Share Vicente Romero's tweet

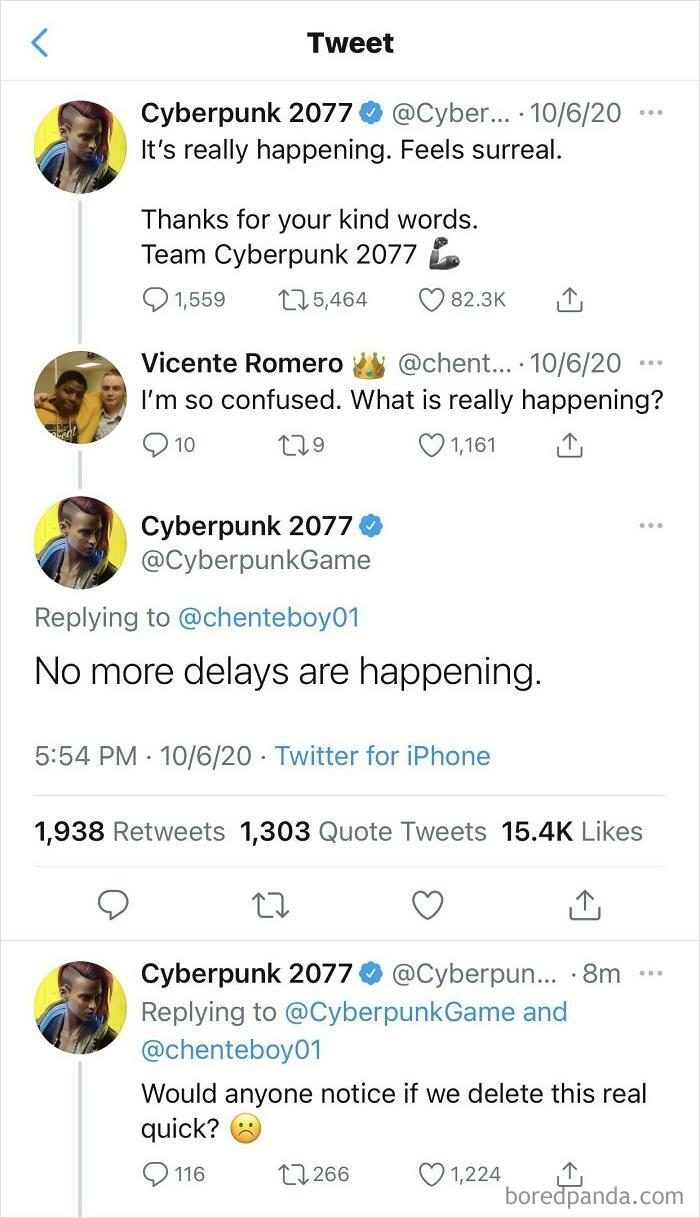[x=569, y=444]
